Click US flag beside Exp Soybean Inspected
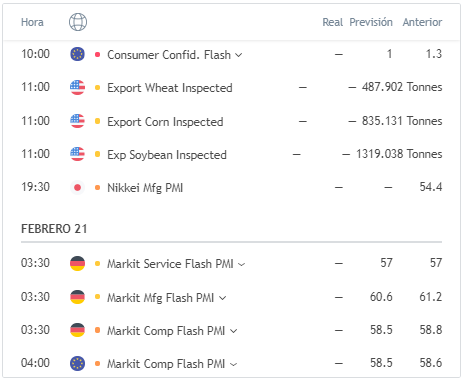 coord(77,154)
